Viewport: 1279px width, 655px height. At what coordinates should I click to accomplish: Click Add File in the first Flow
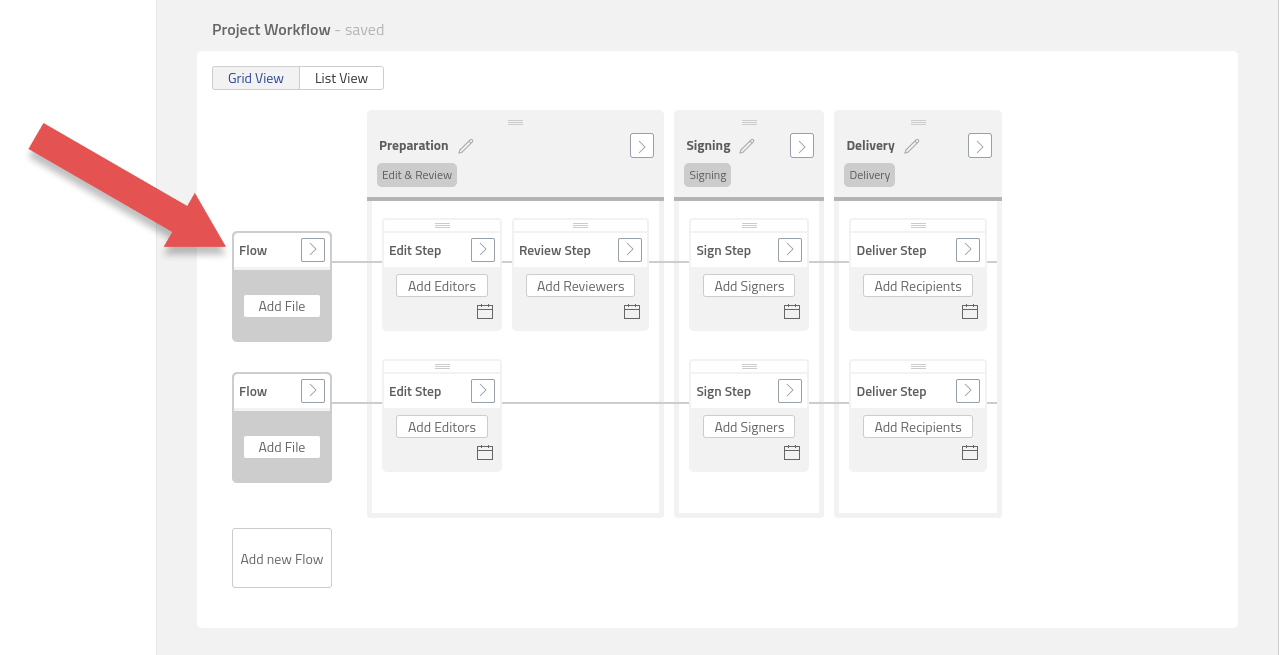coord(282,306)
